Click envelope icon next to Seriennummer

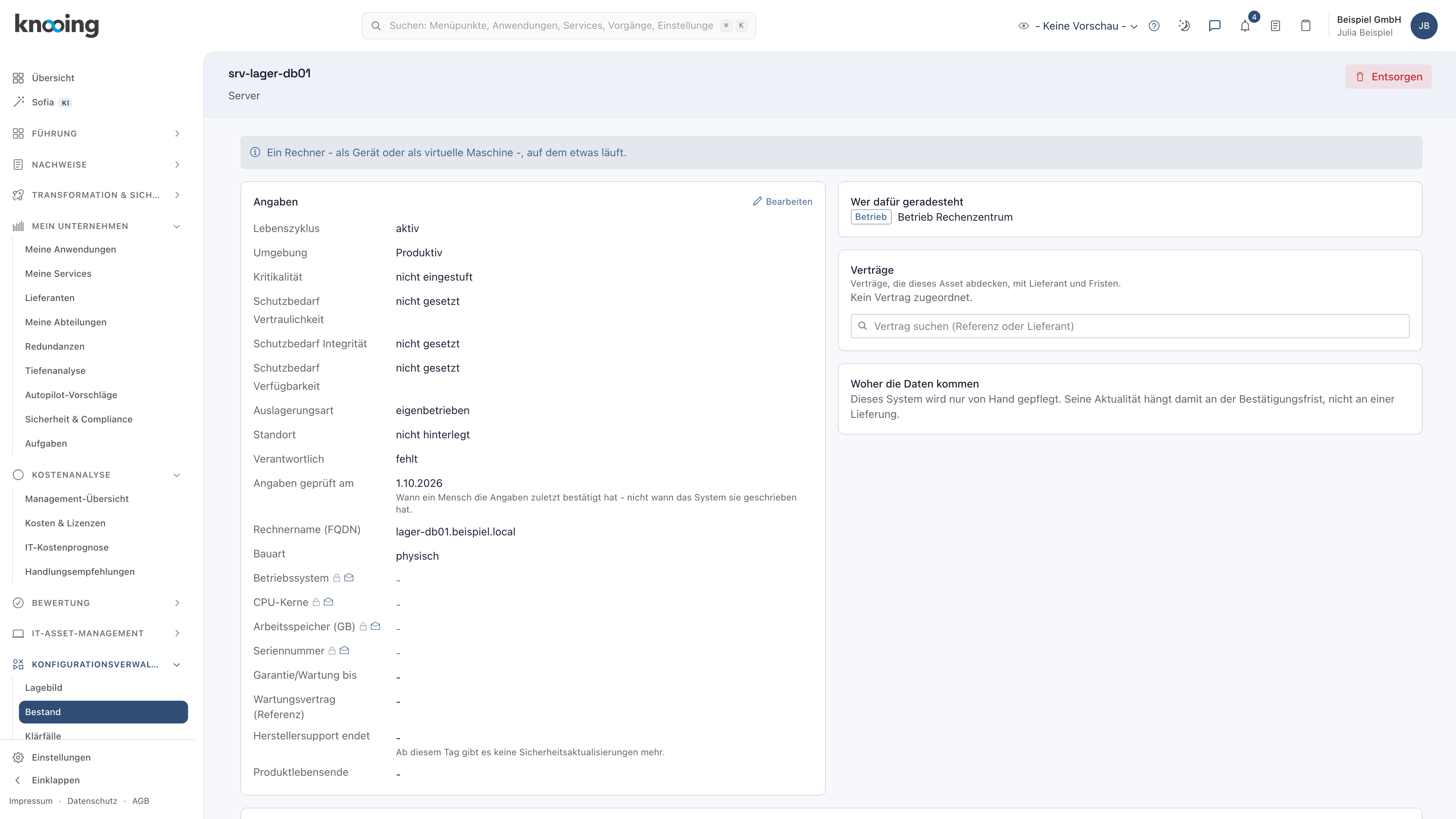click(344, 651)
